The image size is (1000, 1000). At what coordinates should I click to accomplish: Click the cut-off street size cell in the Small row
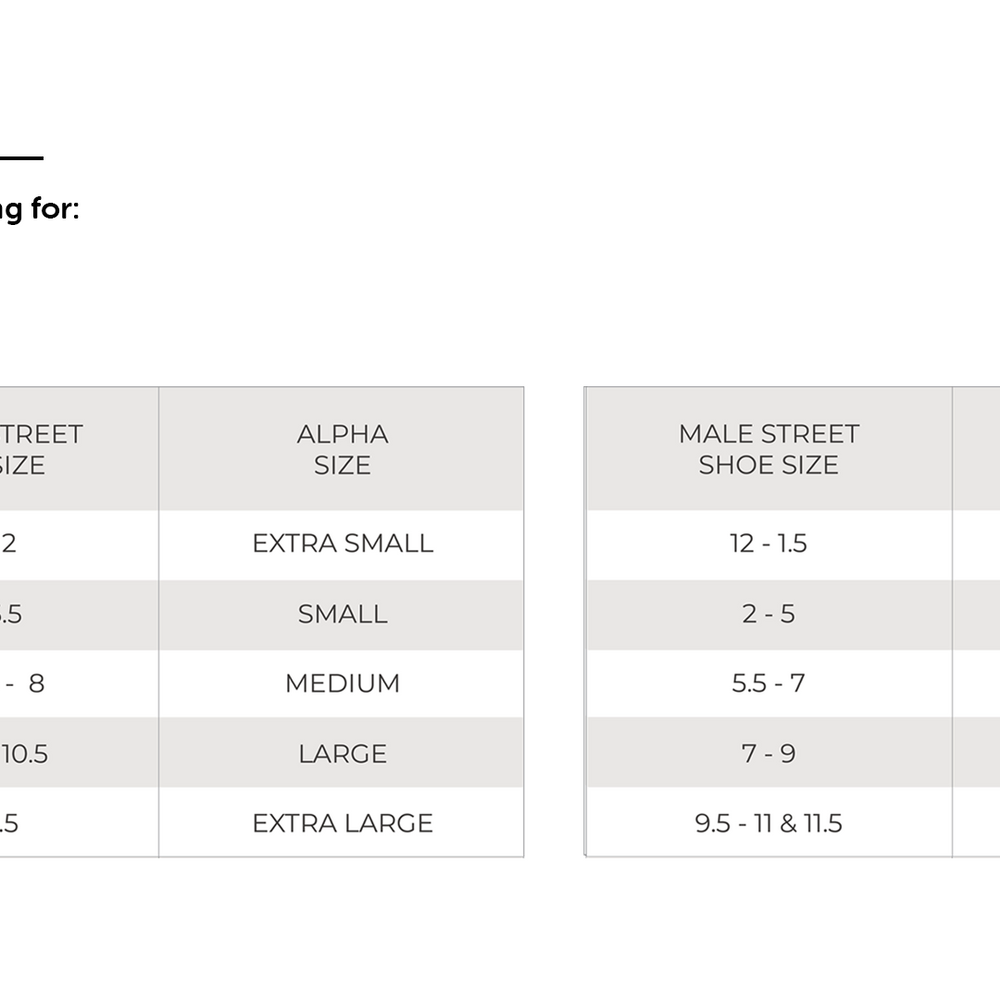[x=79, y=614]
